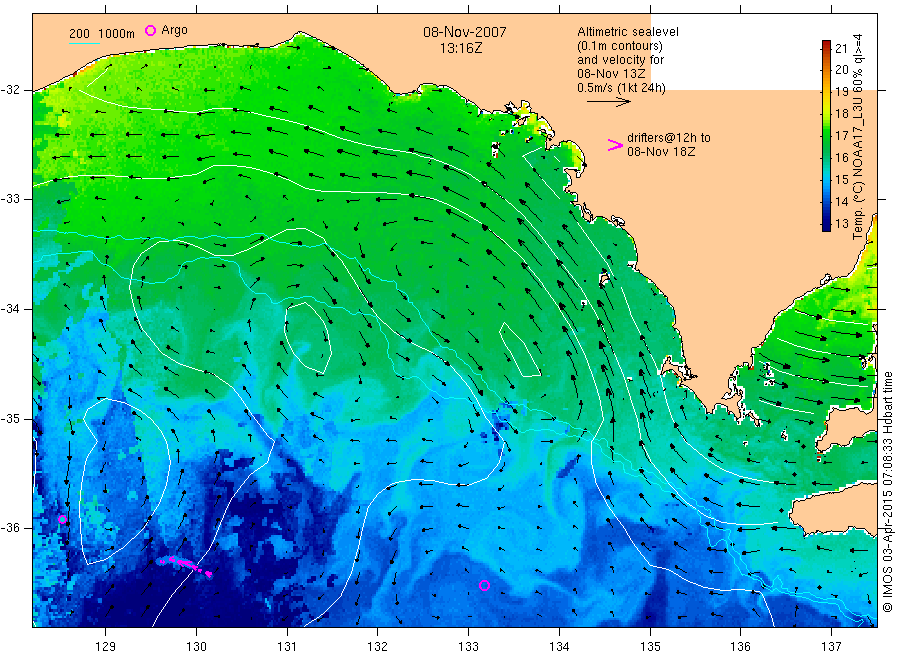Click the longitude axis label 137
This screenshot has height=660, width=900.
831,646
